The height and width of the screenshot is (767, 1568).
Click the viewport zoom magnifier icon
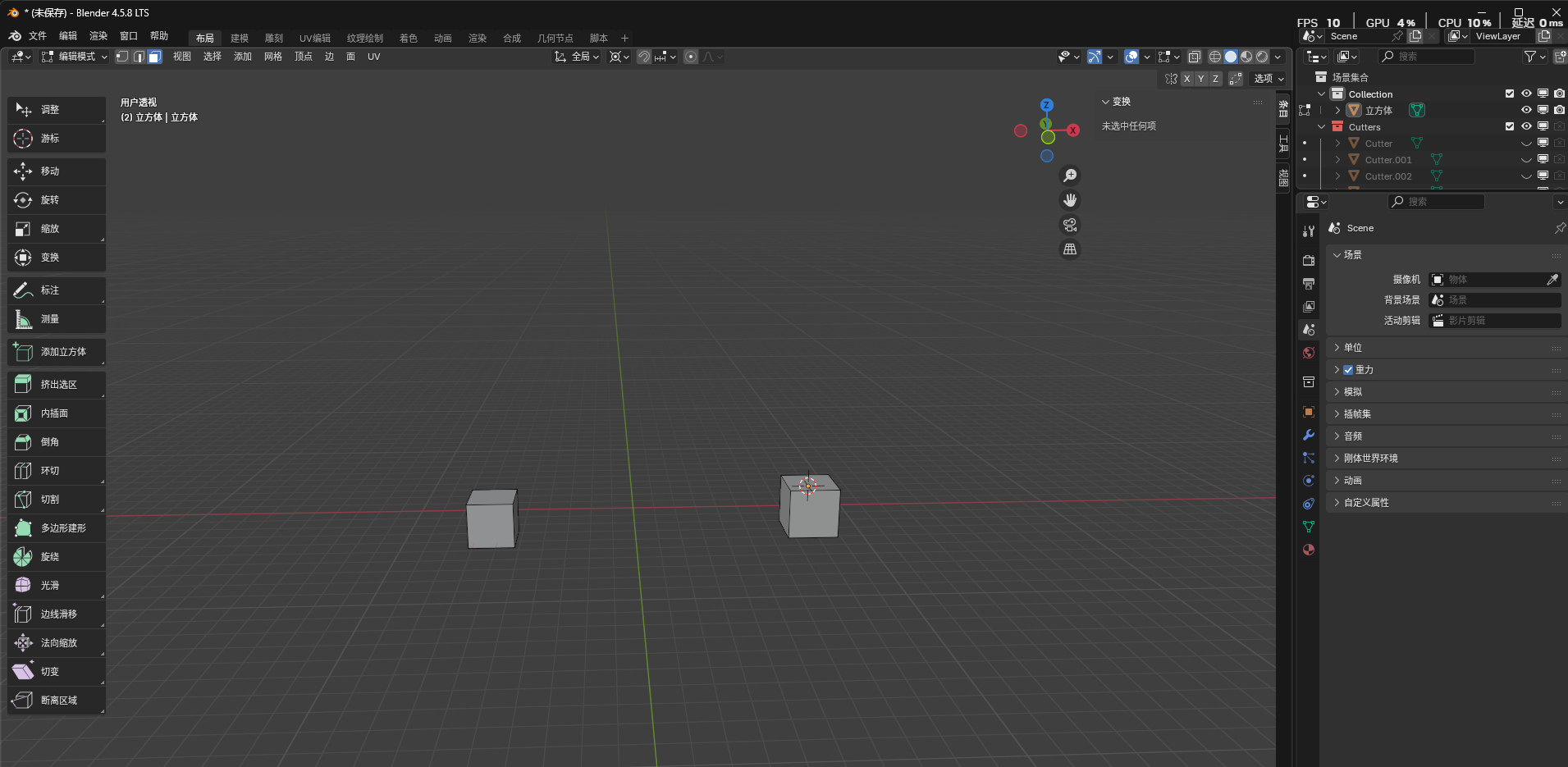(1070, 176)
